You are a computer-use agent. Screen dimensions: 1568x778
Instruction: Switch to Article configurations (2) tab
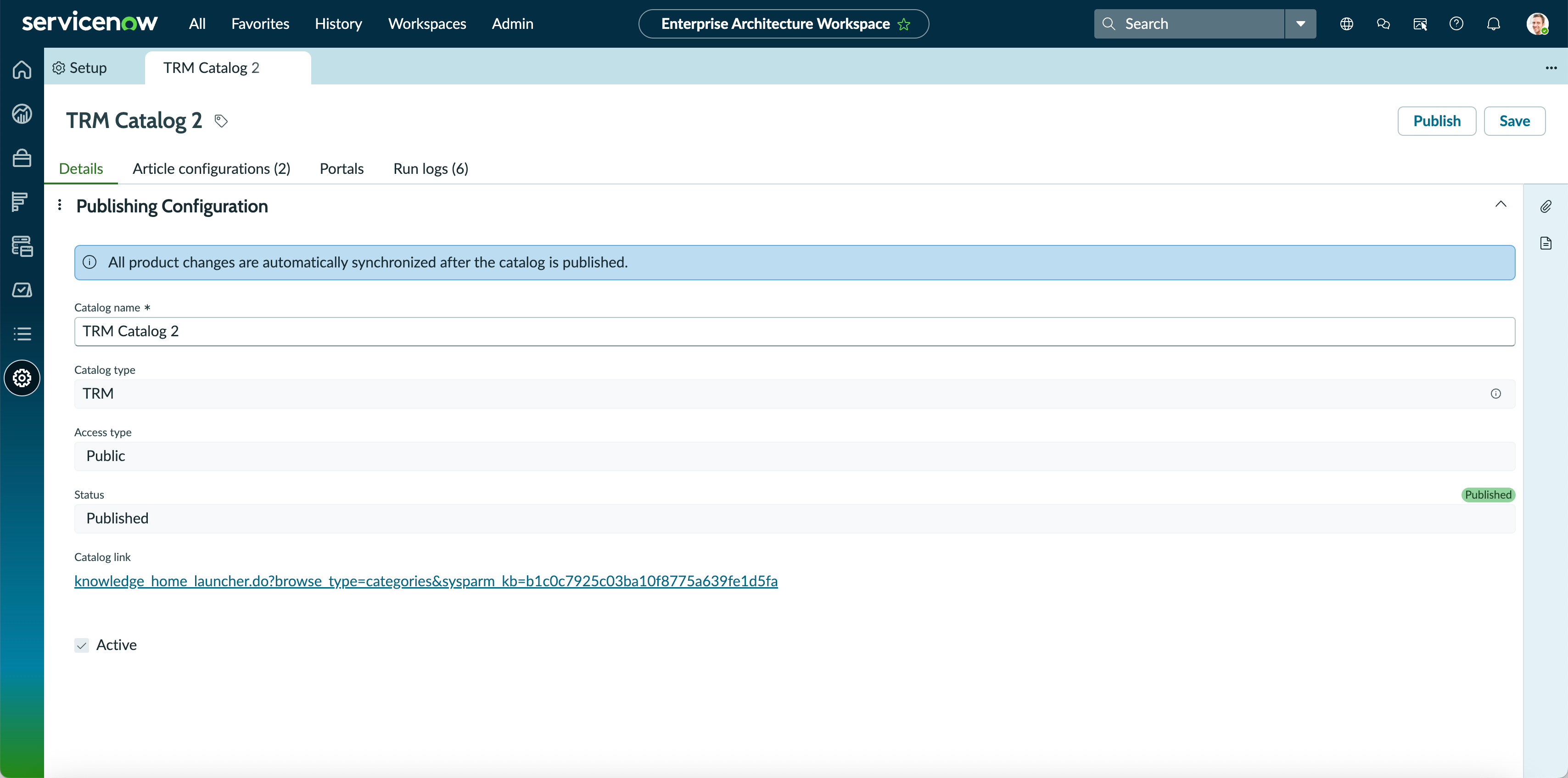pos(211,168)
